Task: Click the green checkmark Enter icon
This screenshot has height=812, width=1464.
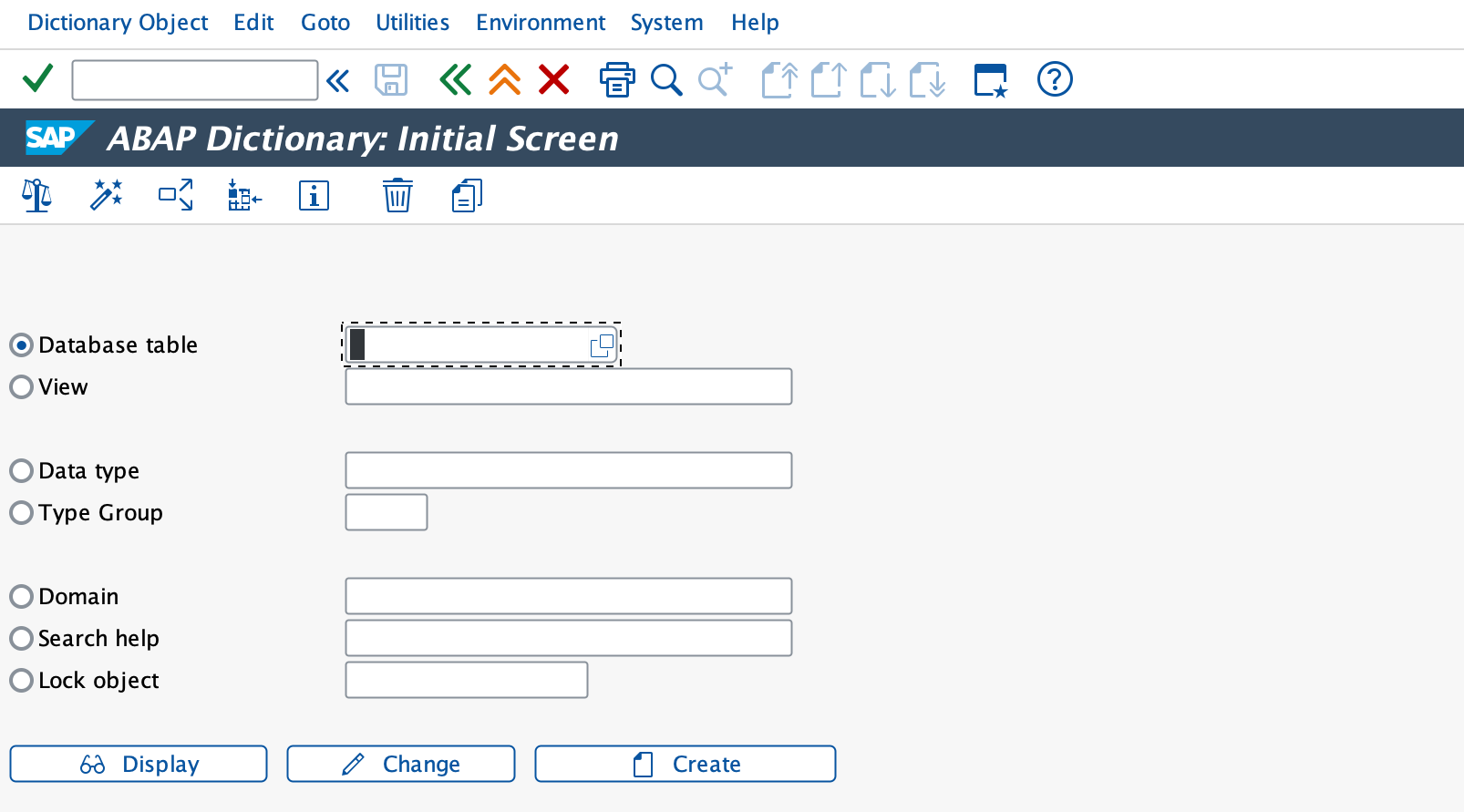Action: 37,79
